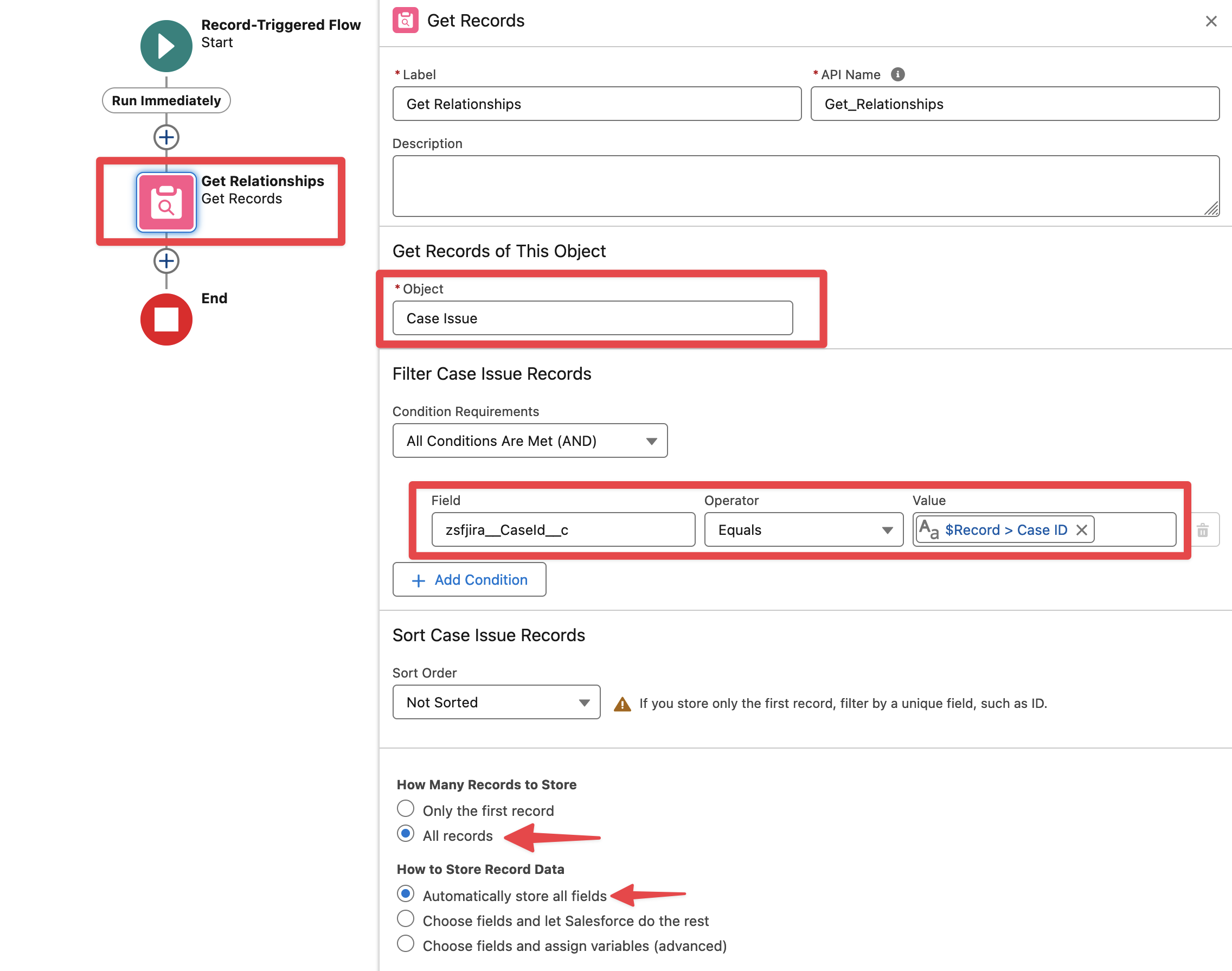The width and height of the screenshot is (1232, 971).
Task: Add element below Run Immediately
Action: coord(166,137)
